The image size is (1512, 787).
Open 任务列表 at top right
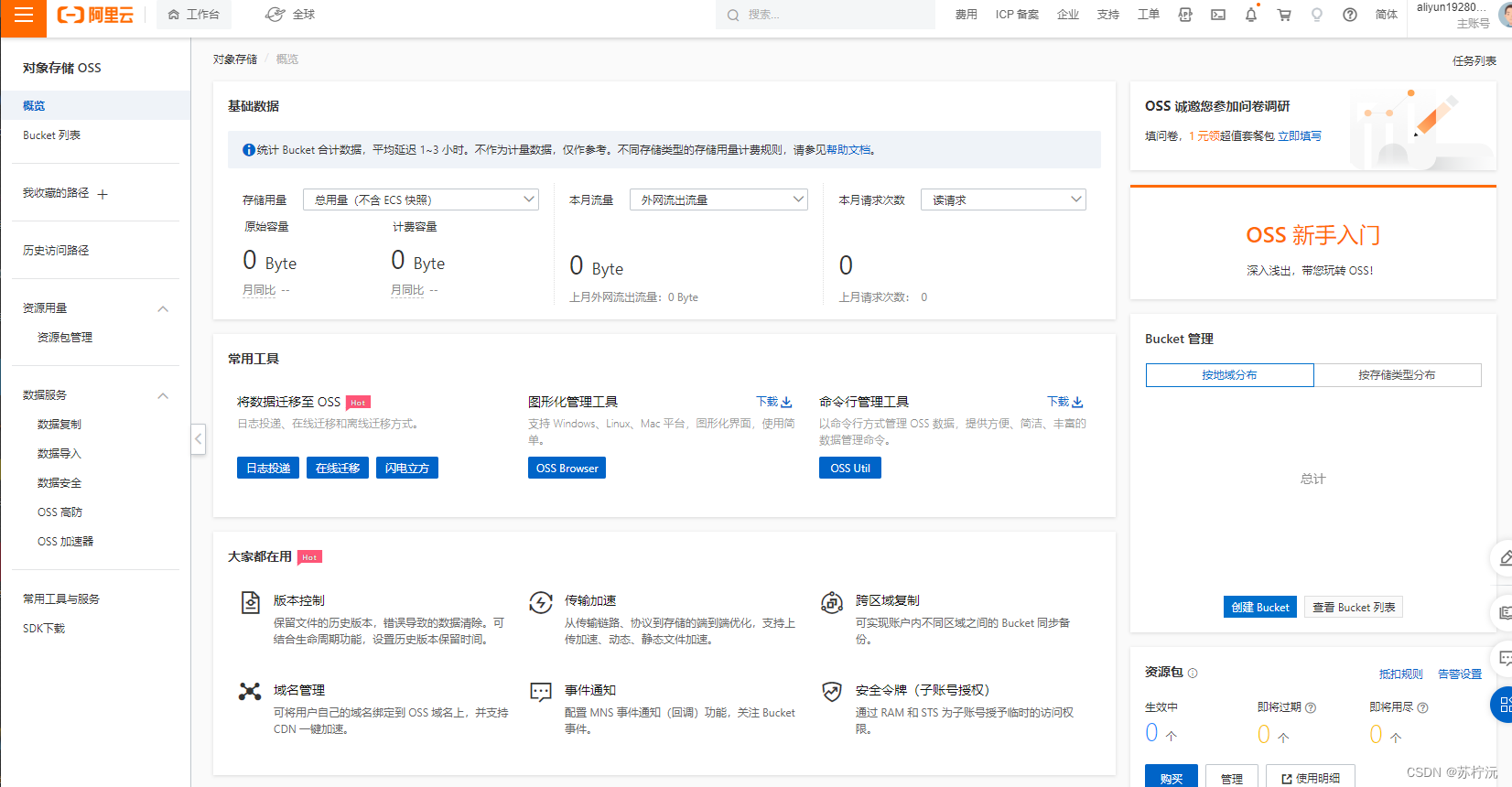1474,60
